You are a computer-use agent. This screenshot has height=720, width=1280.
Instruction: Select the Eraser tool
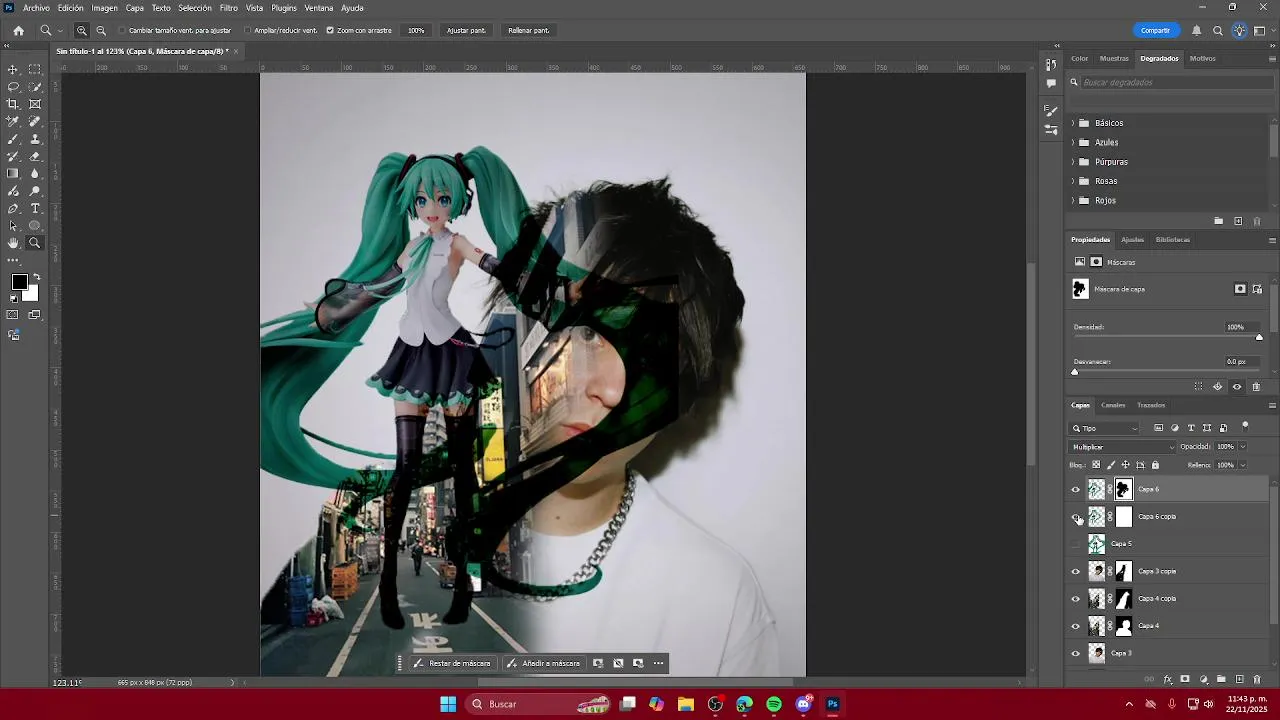tap(35, 156)
